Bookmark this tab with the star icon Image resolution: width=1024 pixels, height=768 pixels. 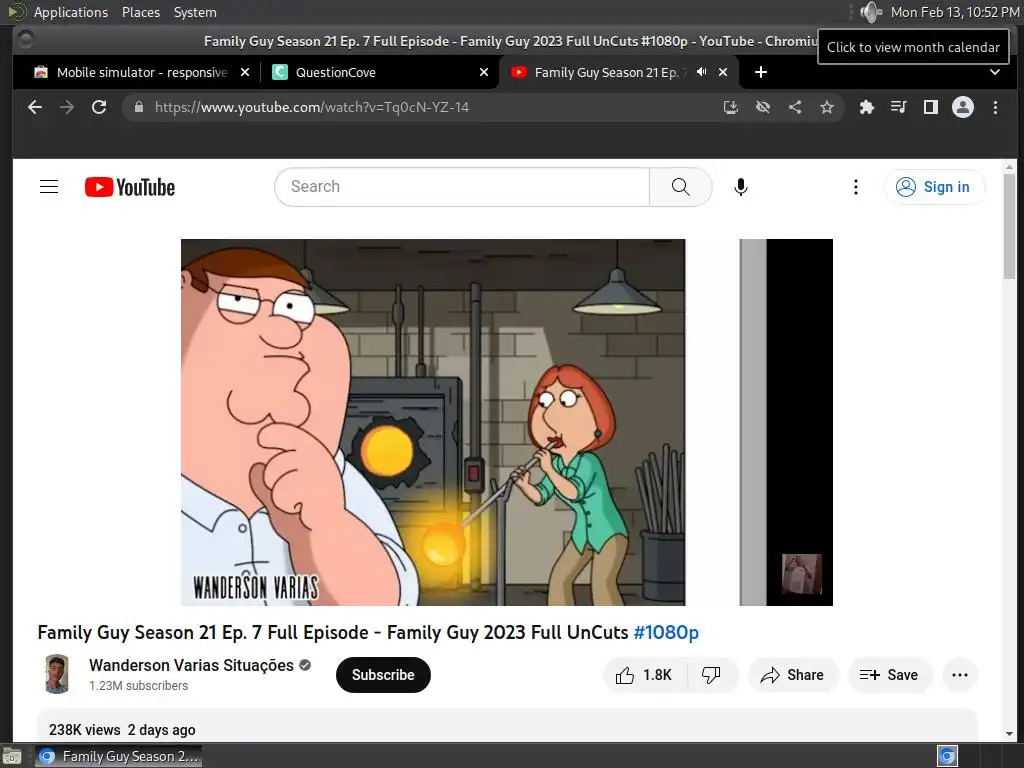[827, 107]
